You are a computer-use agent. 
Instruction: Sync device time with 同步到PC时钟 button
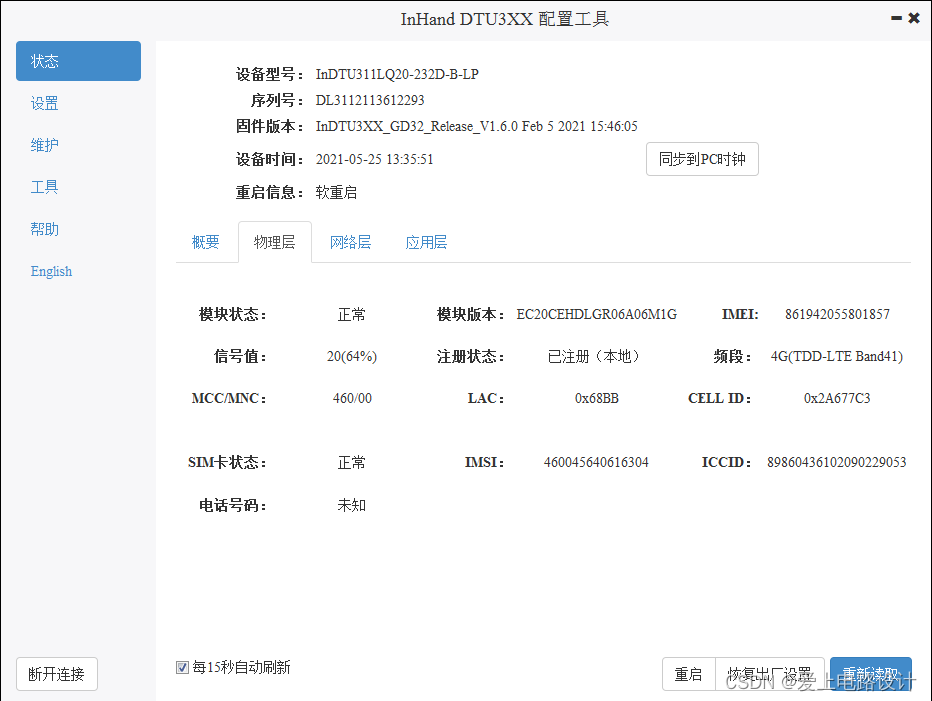pos(702,158)
